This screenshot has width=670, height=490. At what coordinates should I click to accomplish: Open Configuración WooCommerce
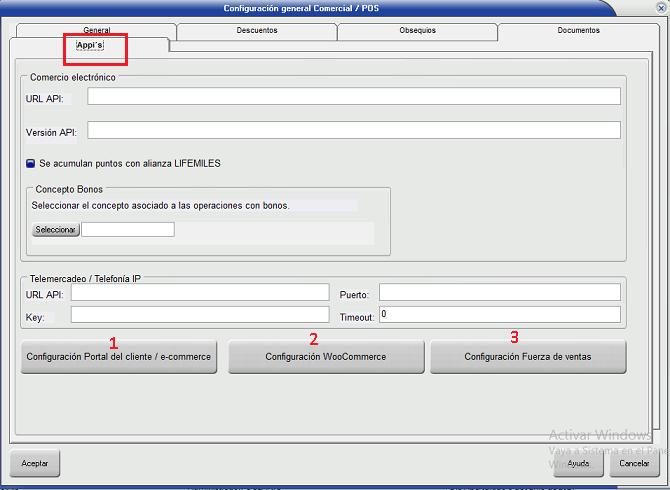325,357
